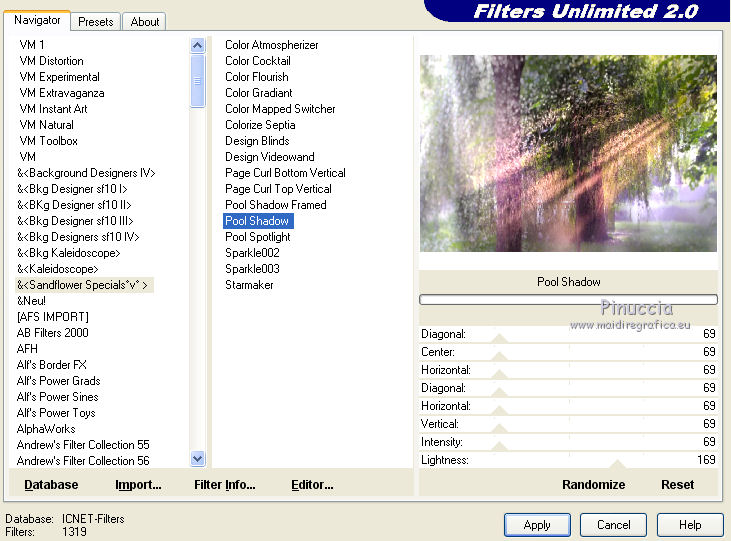The height and width of the screenshot is (541, 731).
Task: Pick the Sparkle003 filter
Action: point(252,269)
